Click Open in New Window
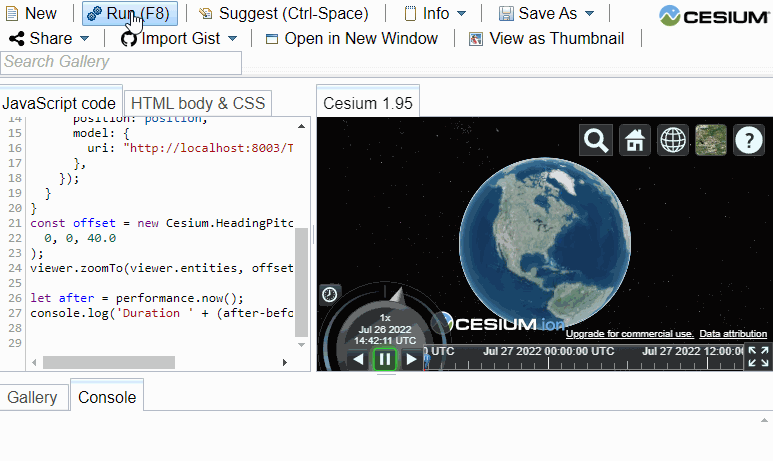The image size is (773, 461). click(x=351, y=38)
